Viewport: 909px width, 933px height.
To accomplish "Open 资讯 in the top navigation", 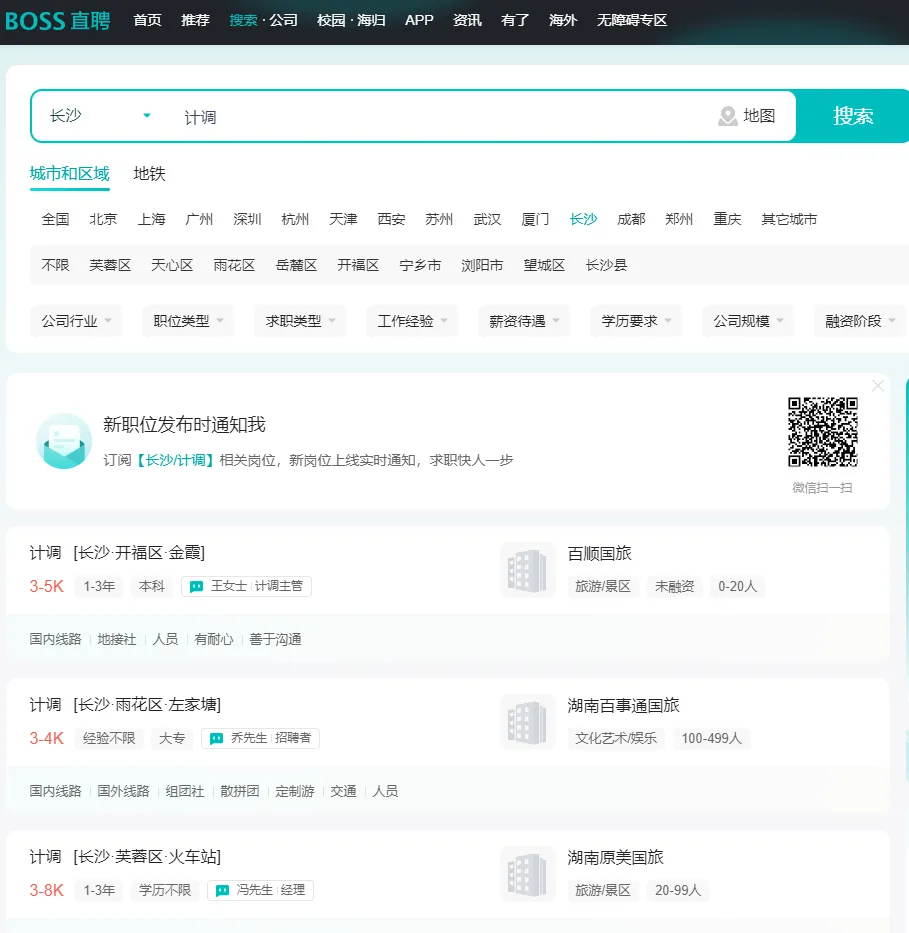I will tap(467, 20).
